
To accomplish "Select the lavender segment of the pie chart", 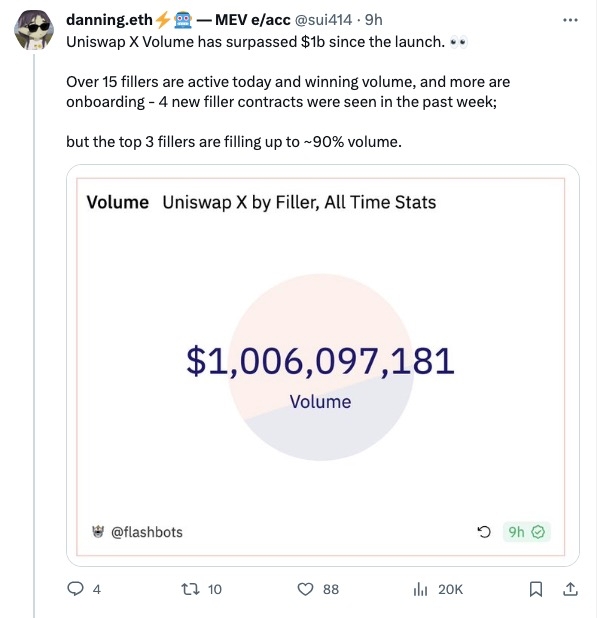I will pyautogui.click(x=330, y=440).
